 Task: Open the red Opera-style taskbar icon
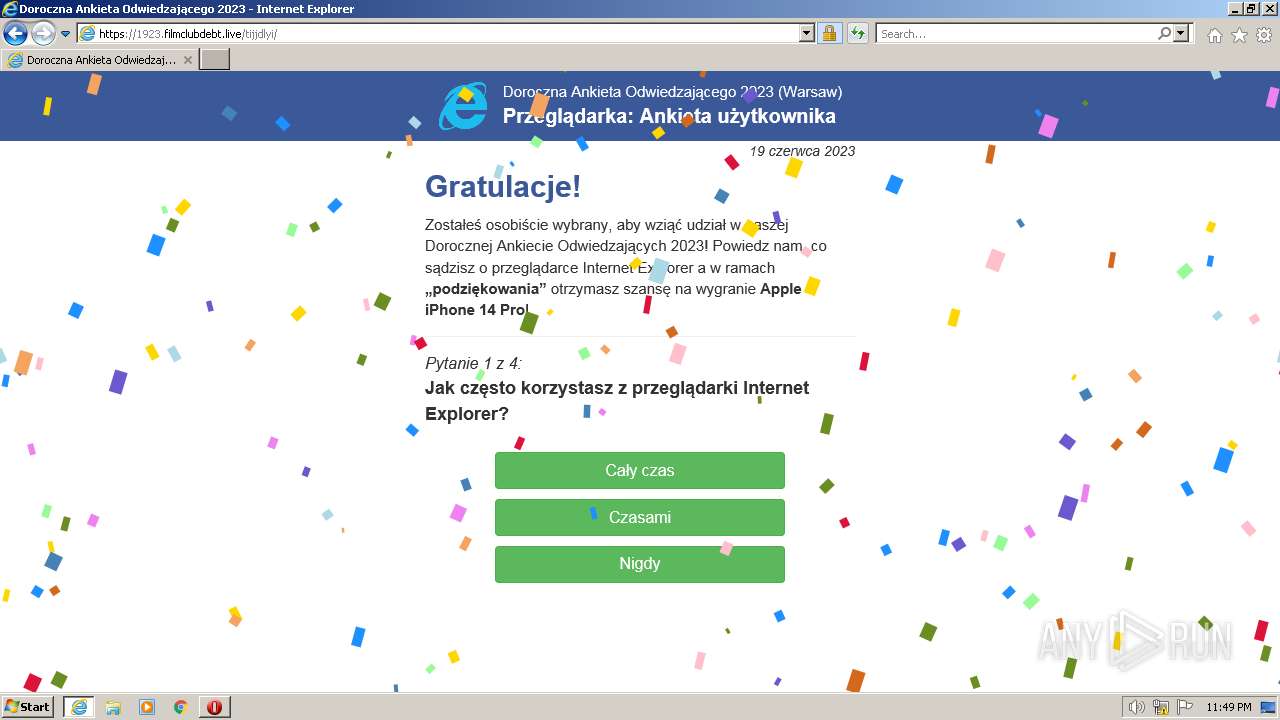[214, 707]
